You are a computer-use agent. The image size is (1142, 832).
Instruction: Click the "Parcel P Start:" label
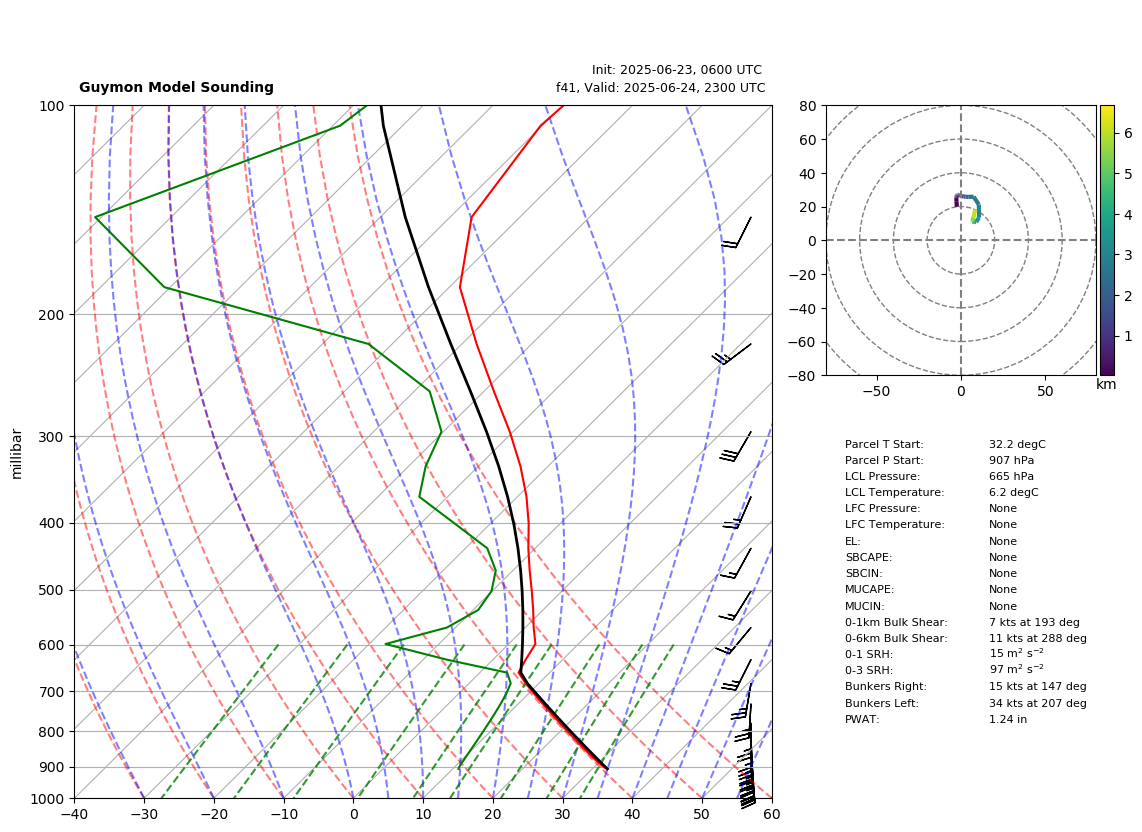[884, 460]
